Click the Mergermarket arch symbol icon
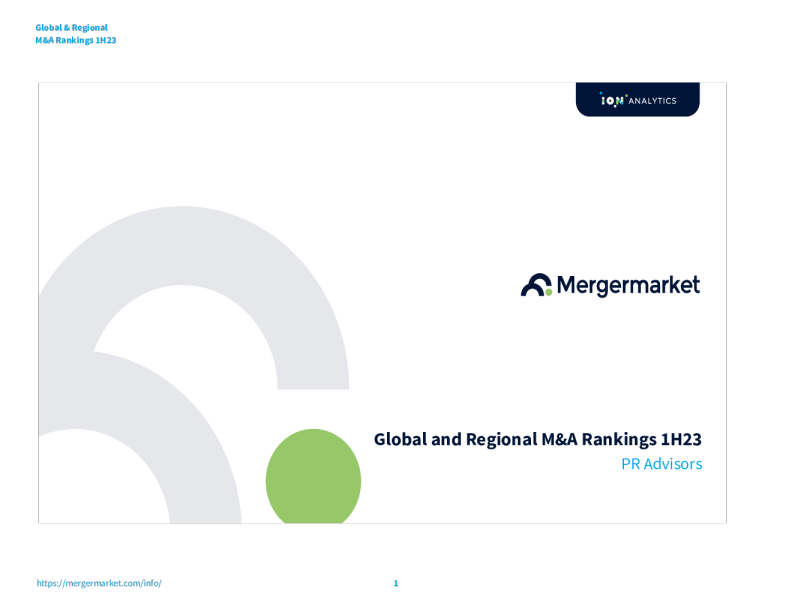Viewport: 792px width, 612px height. (x=535, y=285)
